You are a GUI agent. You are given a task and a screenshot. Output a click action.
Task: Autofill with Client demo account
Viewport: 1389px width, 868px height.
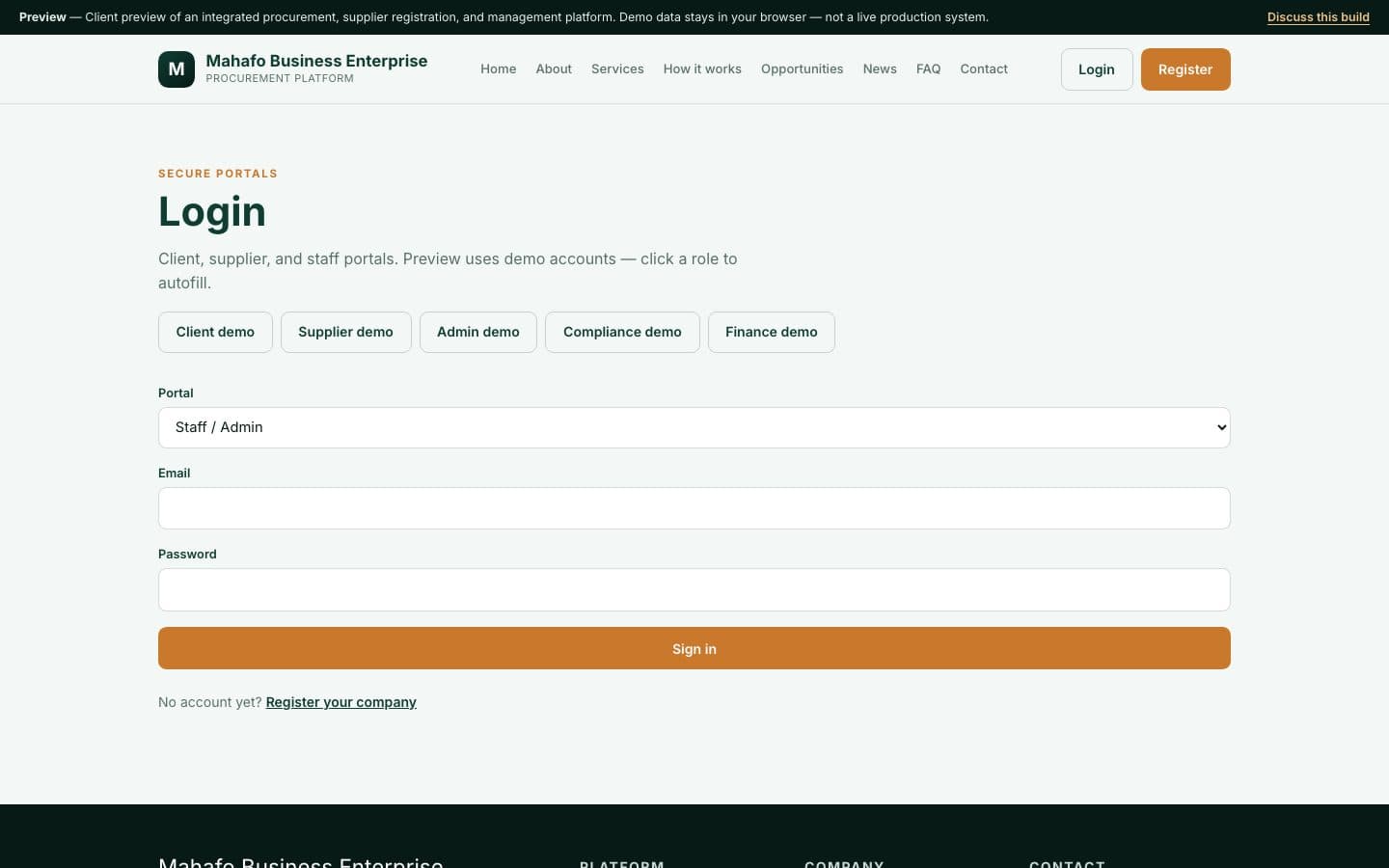coord(215,332)
